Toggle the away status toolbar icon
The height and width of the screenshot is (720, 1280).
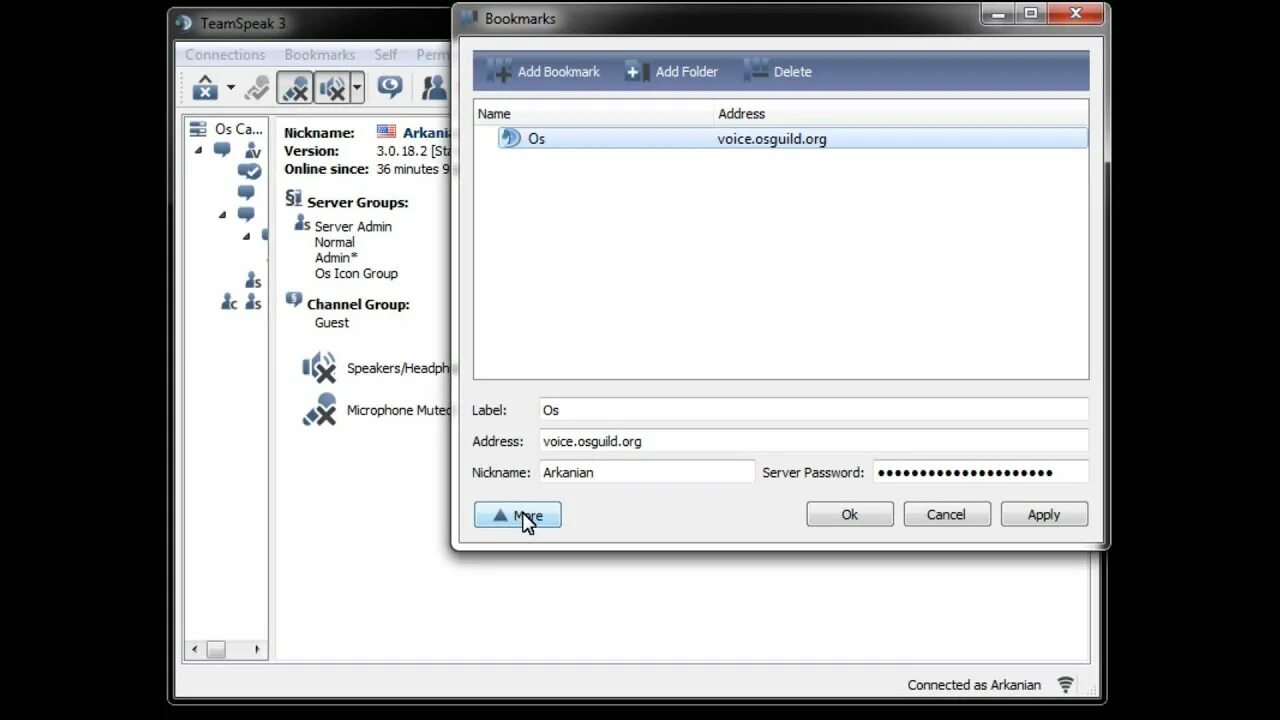tap(257, 88)
